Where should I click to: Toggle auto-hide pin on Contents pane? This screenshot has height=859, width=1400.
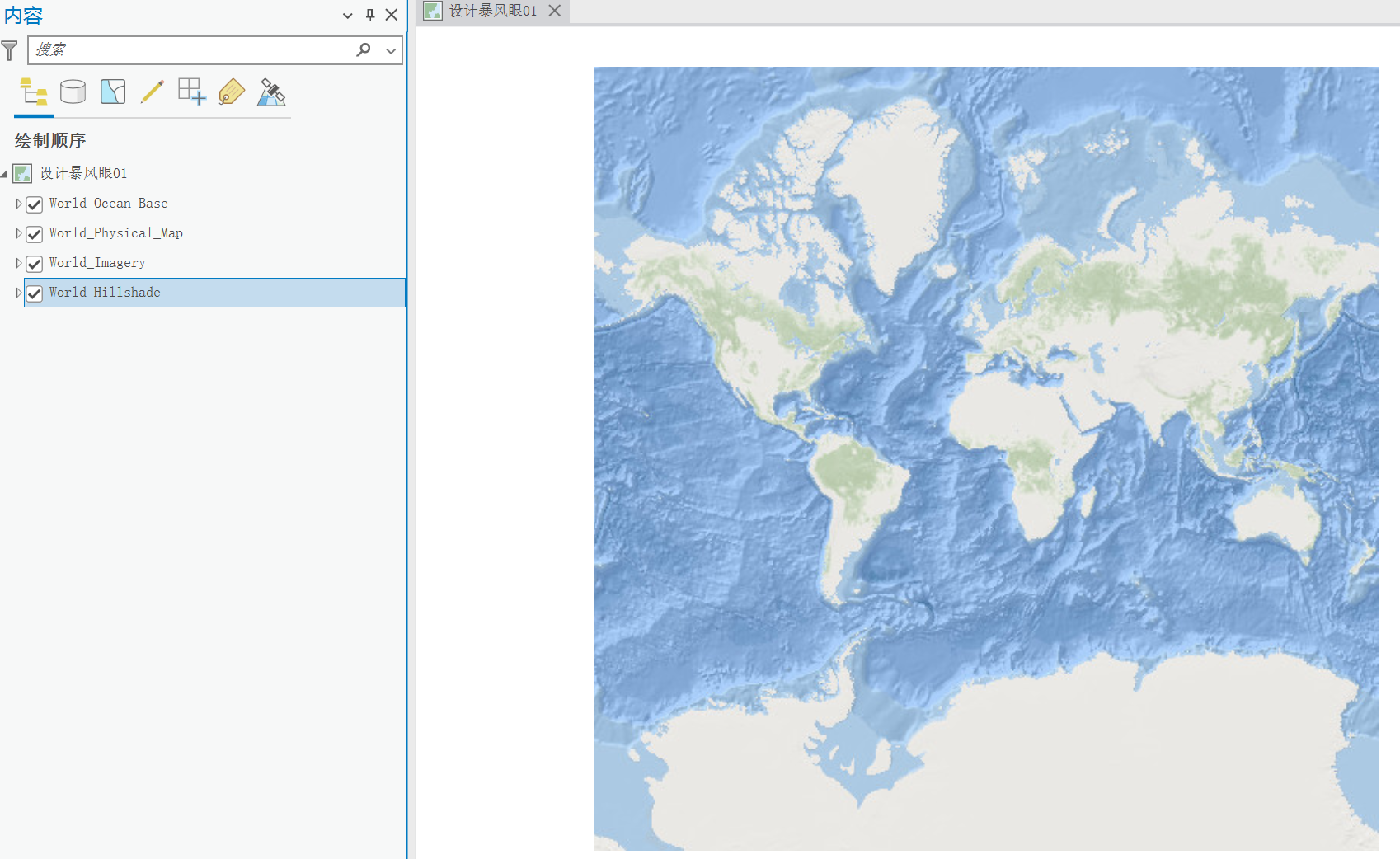[370, 15]
